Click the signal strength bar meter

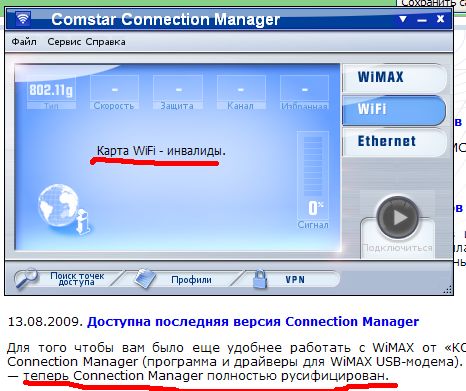[313, 166]
